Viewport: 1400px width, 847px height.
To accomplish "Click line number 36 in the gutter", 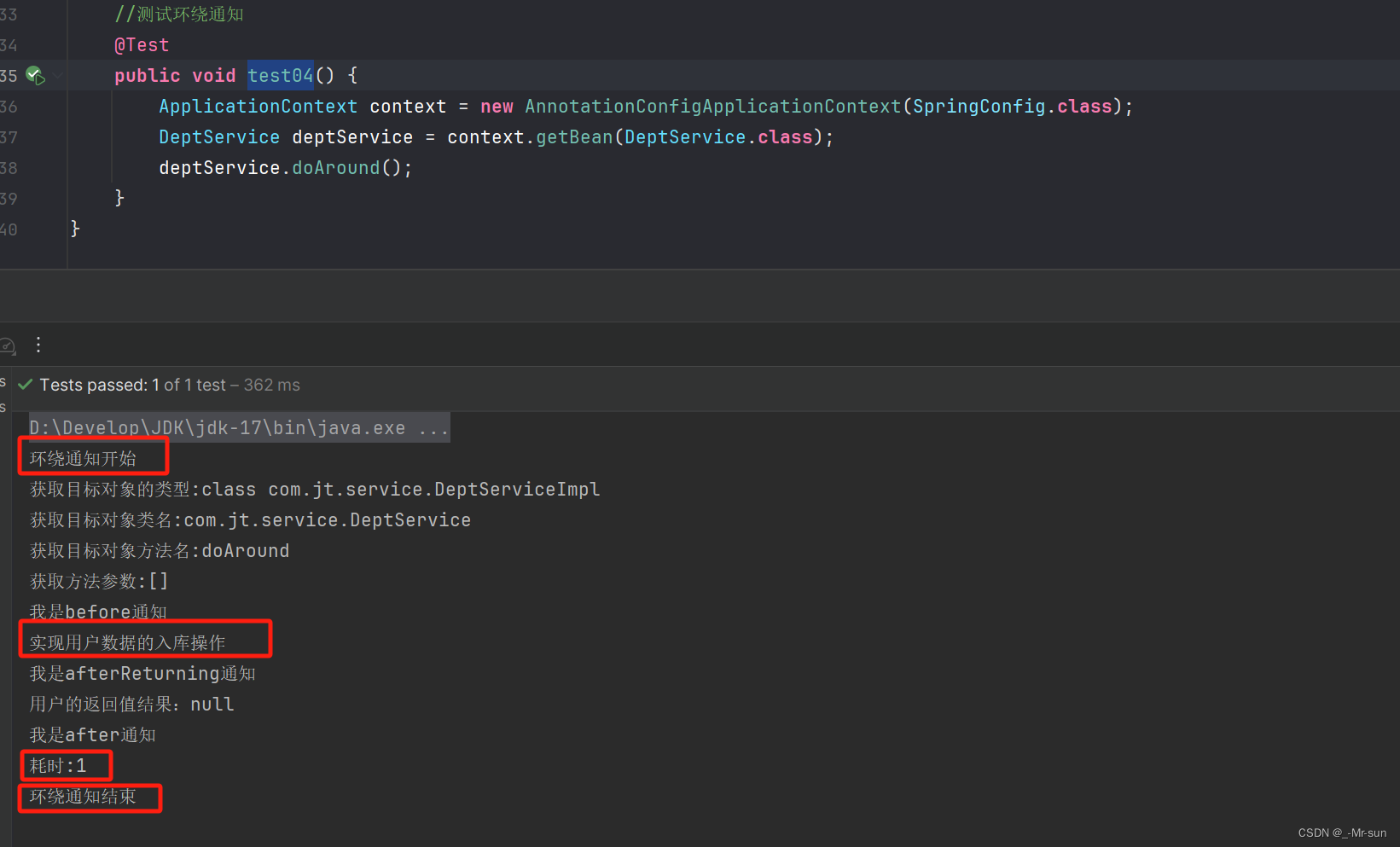I will (x=9, y=107).
